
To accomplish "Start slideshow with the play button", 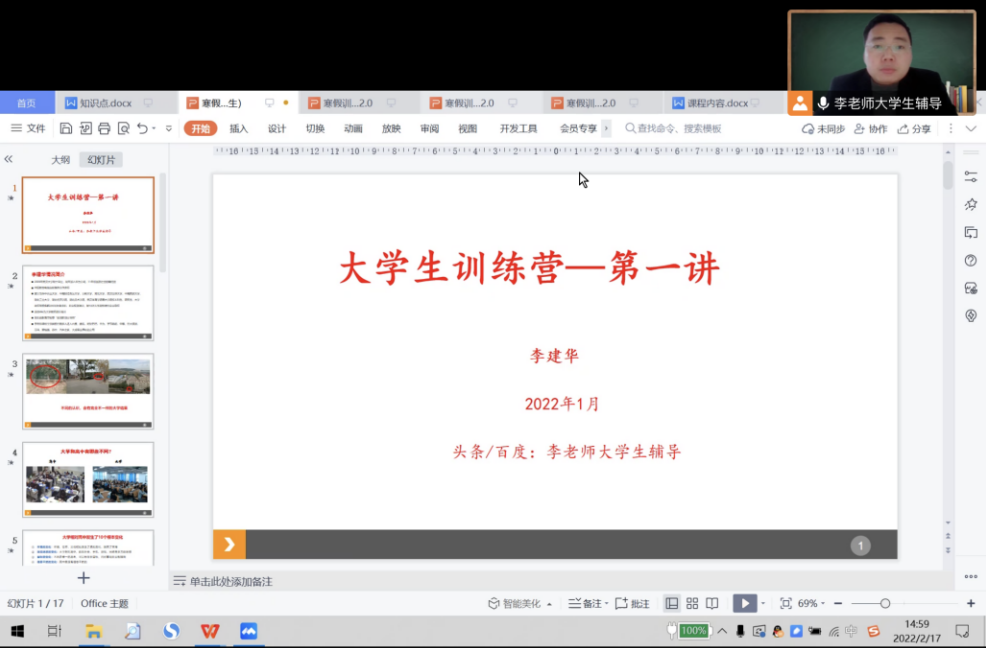I will tap(744, 603).
